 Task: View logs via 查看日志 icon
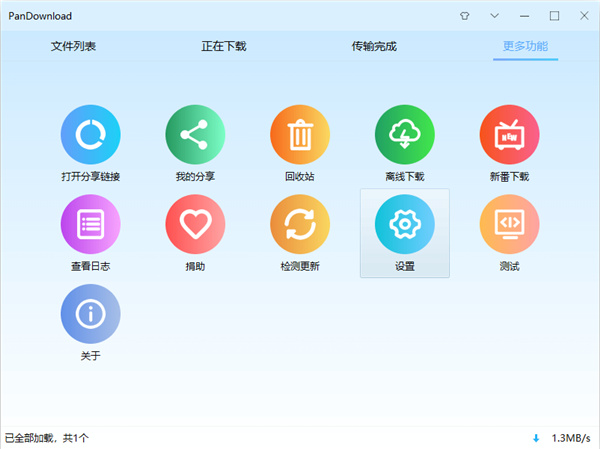[90, 224]
